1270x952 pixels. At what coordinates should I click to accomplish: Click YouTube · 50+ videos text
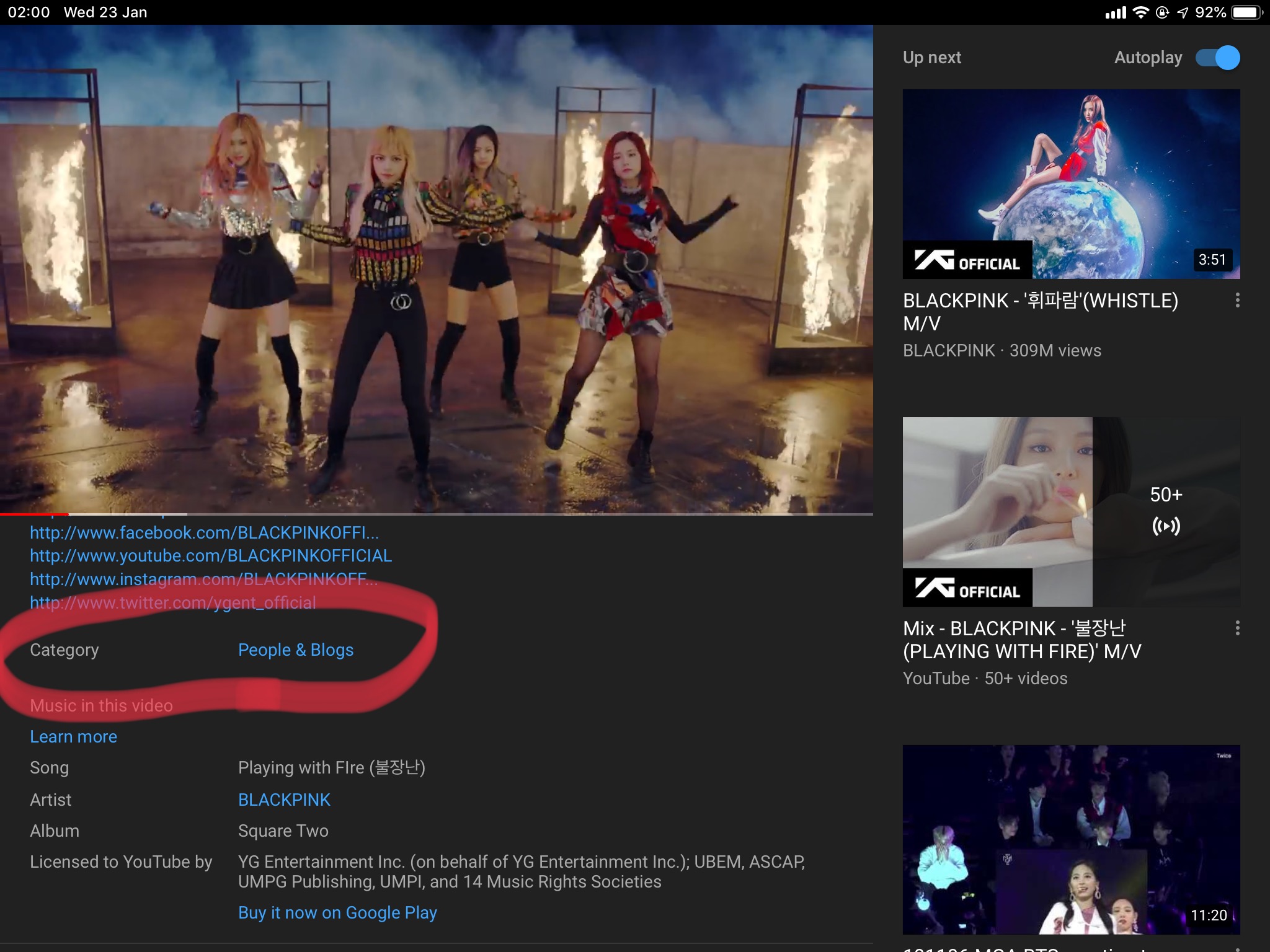985,679
